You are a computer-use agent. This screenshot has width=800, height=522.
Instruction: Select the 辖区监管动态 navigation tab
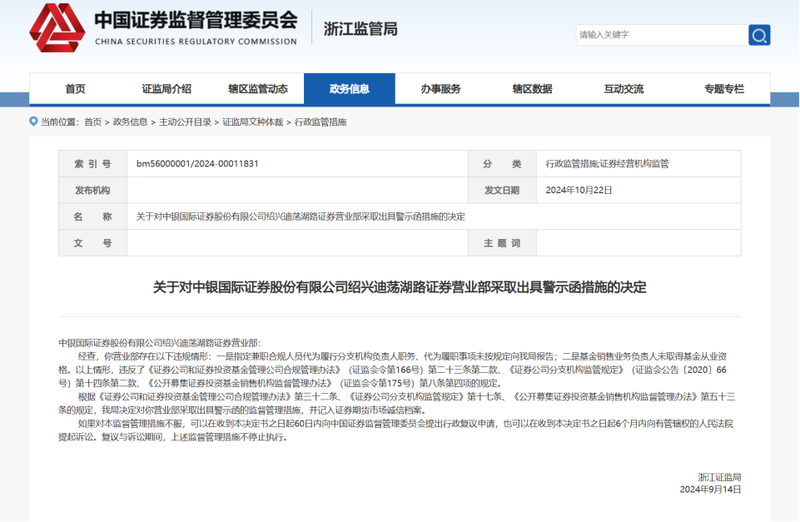click(x=257, y=89)
